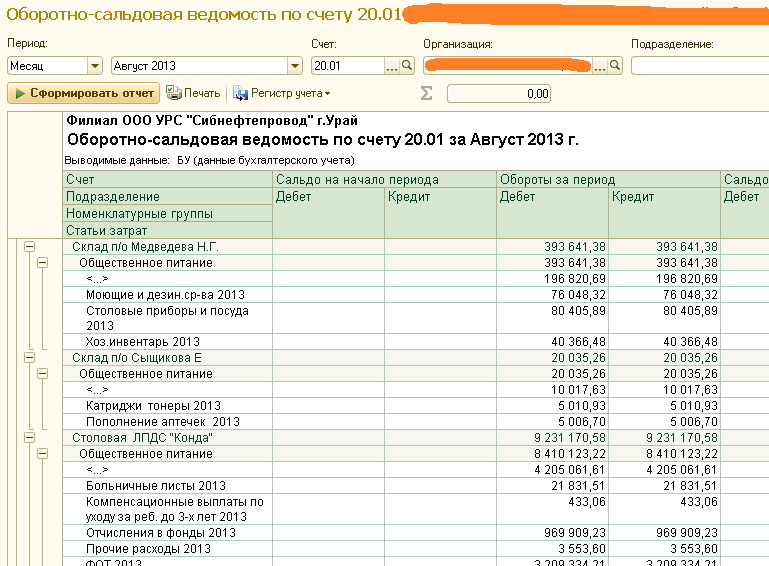Click the Счет magnifier search icon
769x566 pixels.
click(407, 66)
